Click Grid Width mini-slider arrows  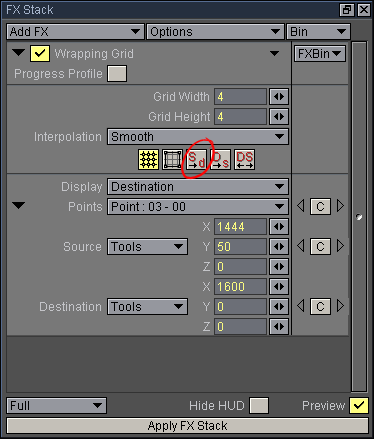coord(279,97)
